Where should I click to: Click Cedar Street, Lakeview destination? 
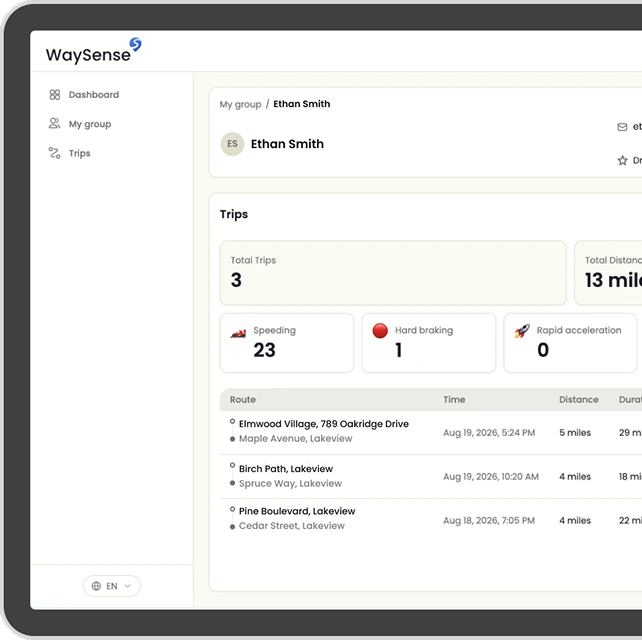click(292, 526)
